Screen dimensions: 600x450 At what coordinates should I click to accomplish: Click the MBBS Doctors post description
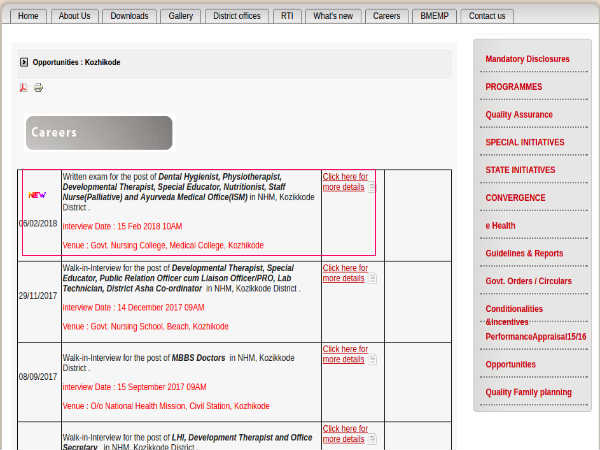tap(178, 363)
